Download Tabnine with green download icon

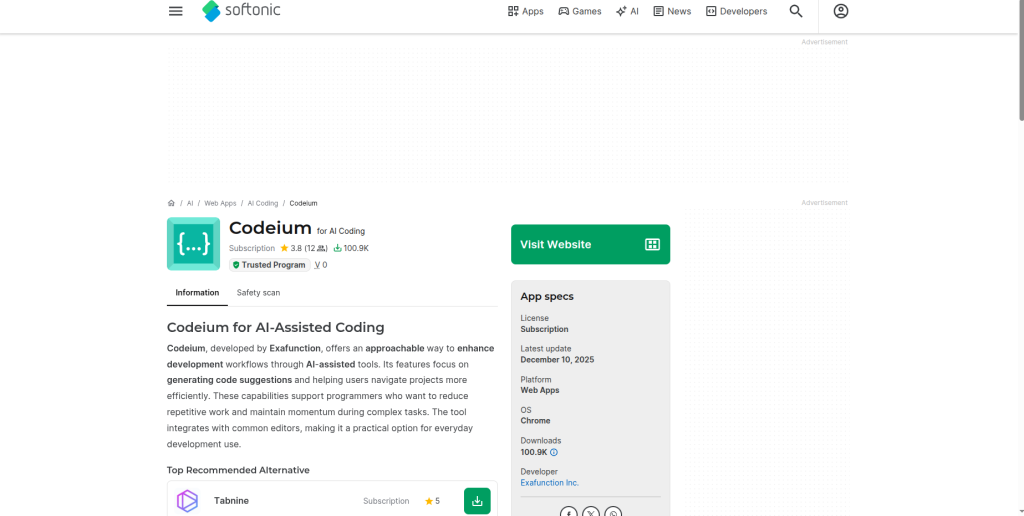[477, 501]
